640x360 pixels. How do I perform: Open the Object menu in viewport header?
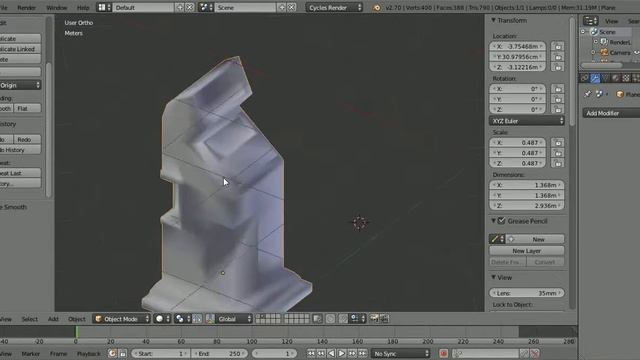click(77, 319)
